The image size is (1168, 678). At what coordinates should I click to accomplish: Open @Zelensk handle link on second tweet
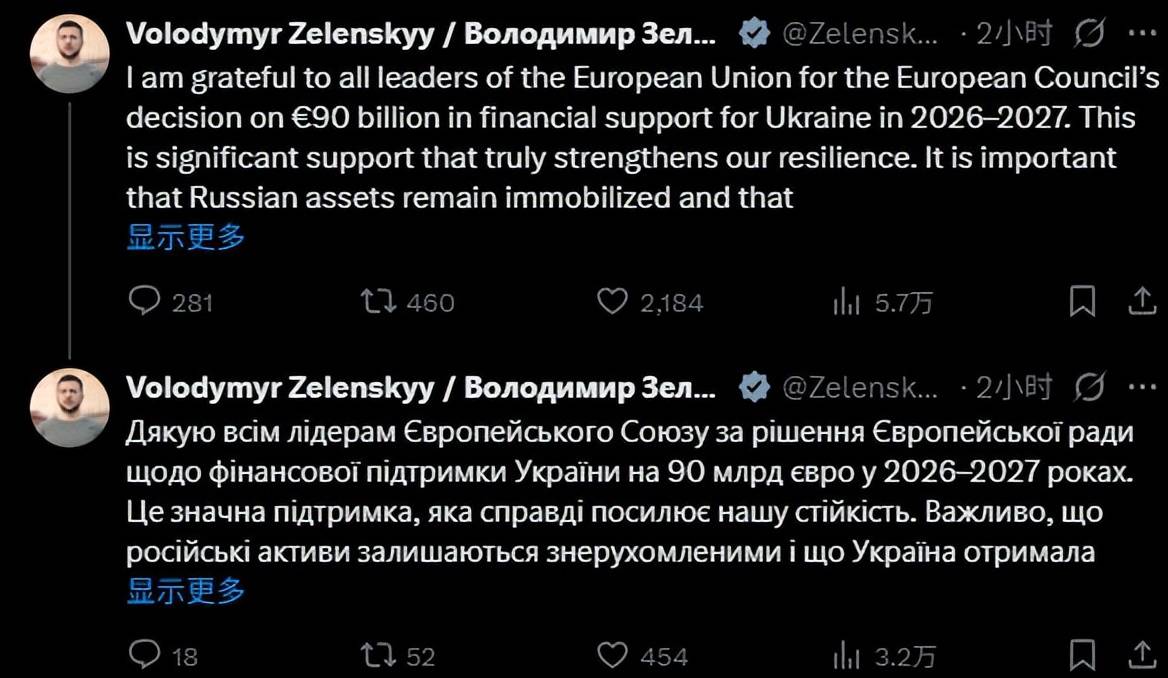tap(862, 387)
